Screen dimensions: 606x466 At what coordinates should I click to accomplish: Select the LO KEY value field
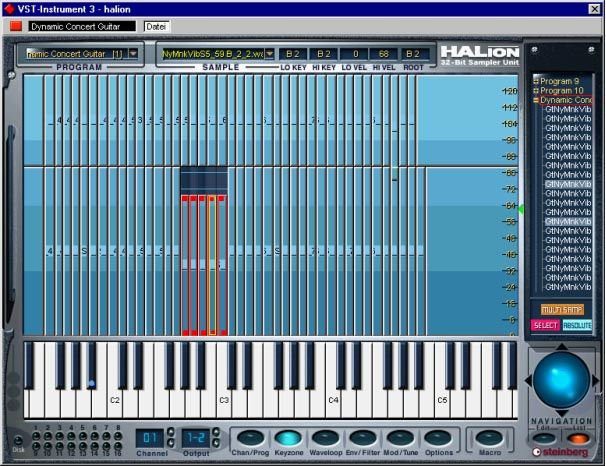pos(293,54)
